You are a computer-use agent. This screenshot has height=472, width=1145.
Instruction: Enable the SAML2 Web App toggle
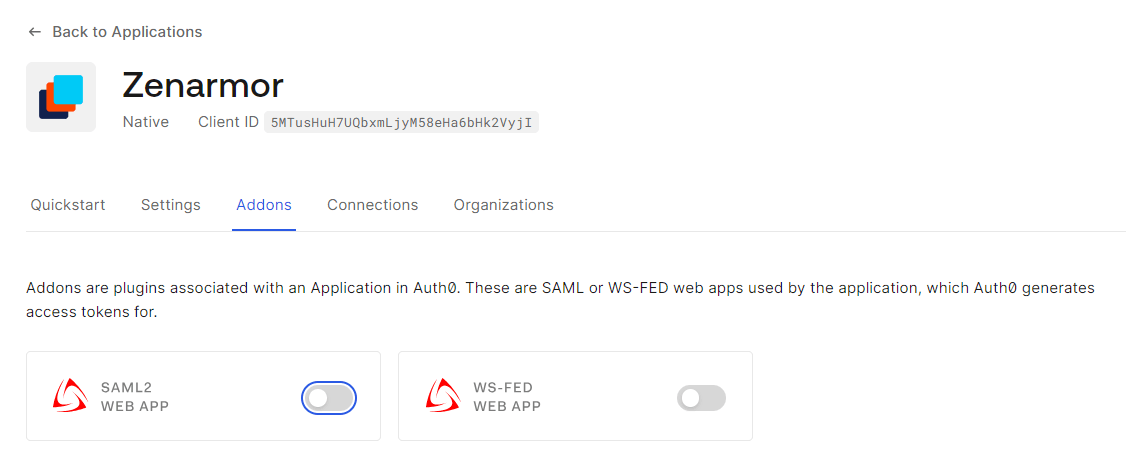[x=329, y=398]
